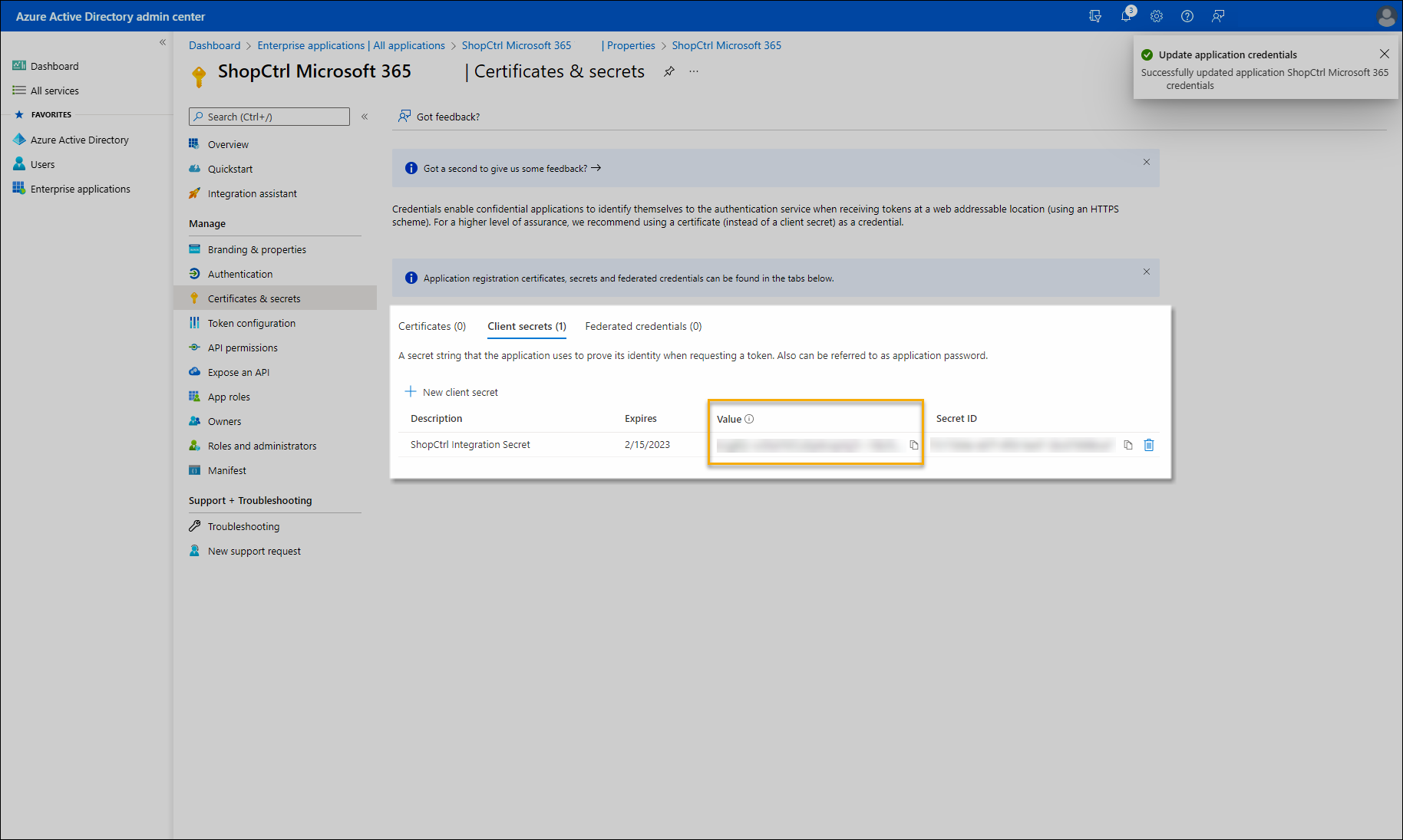Select the Client secrets (1) tab
This screenshot has width=1403, height=840.
point(527,326)
